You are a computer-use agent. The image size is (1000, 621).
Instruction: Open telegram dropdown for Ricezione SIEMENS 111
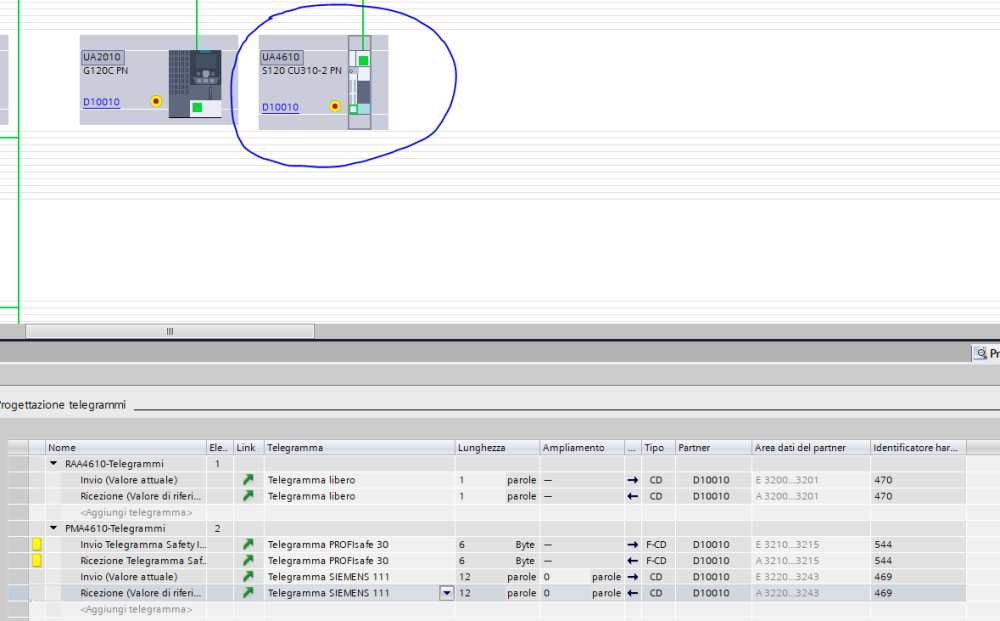446,593
